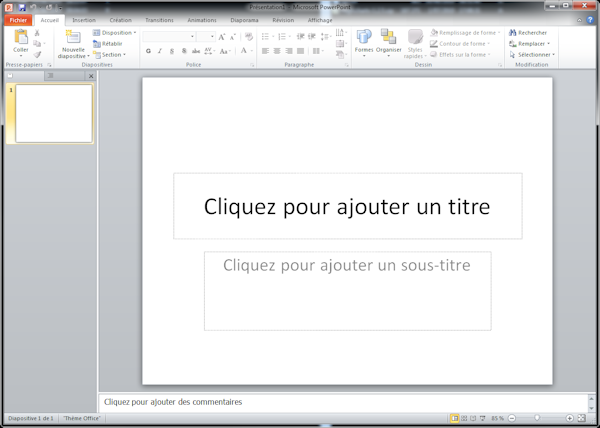Click the Remplacer button
The width and height of the screenshot is (600, 428).
(530, 43)
